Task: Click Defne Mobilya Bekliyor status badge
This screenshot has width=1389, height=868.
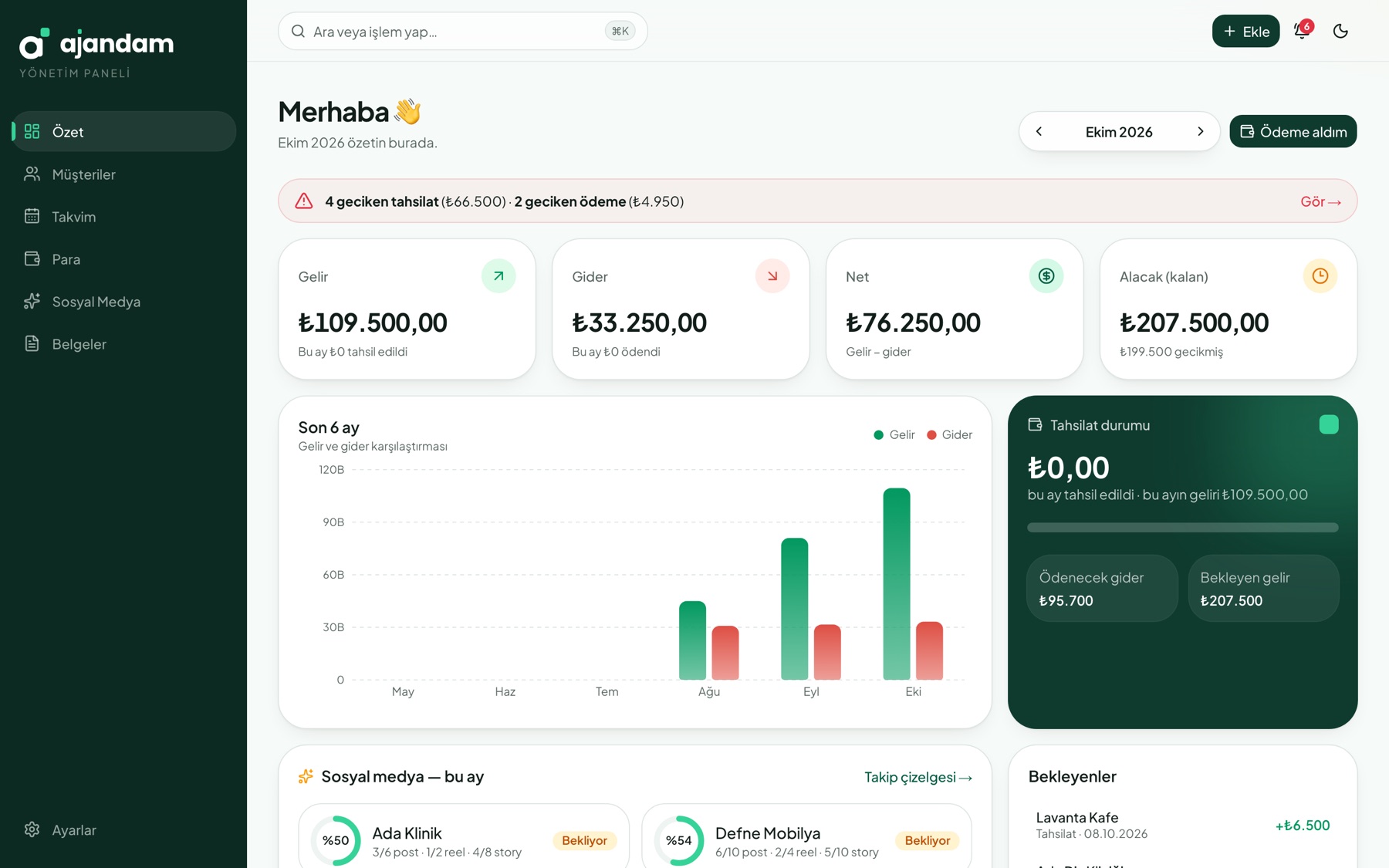Action: pyautogui.click(x=927, y=840)
